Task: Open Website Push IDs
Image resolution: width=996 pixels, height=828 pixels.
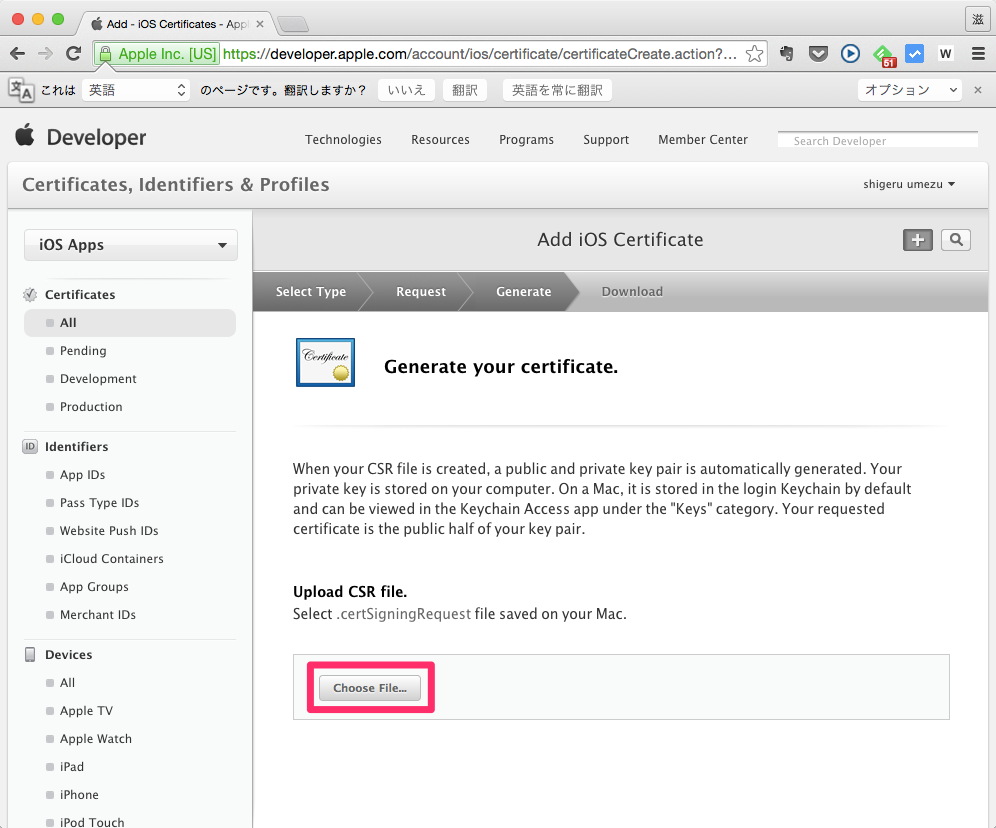Action: pos(109,531)
